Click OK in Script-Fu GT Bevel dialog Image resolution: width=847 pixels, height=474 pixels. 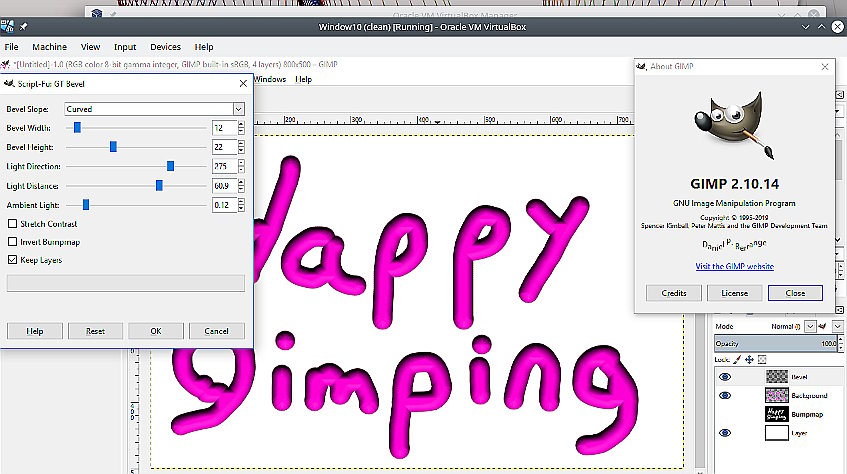[x=156, y=331]
